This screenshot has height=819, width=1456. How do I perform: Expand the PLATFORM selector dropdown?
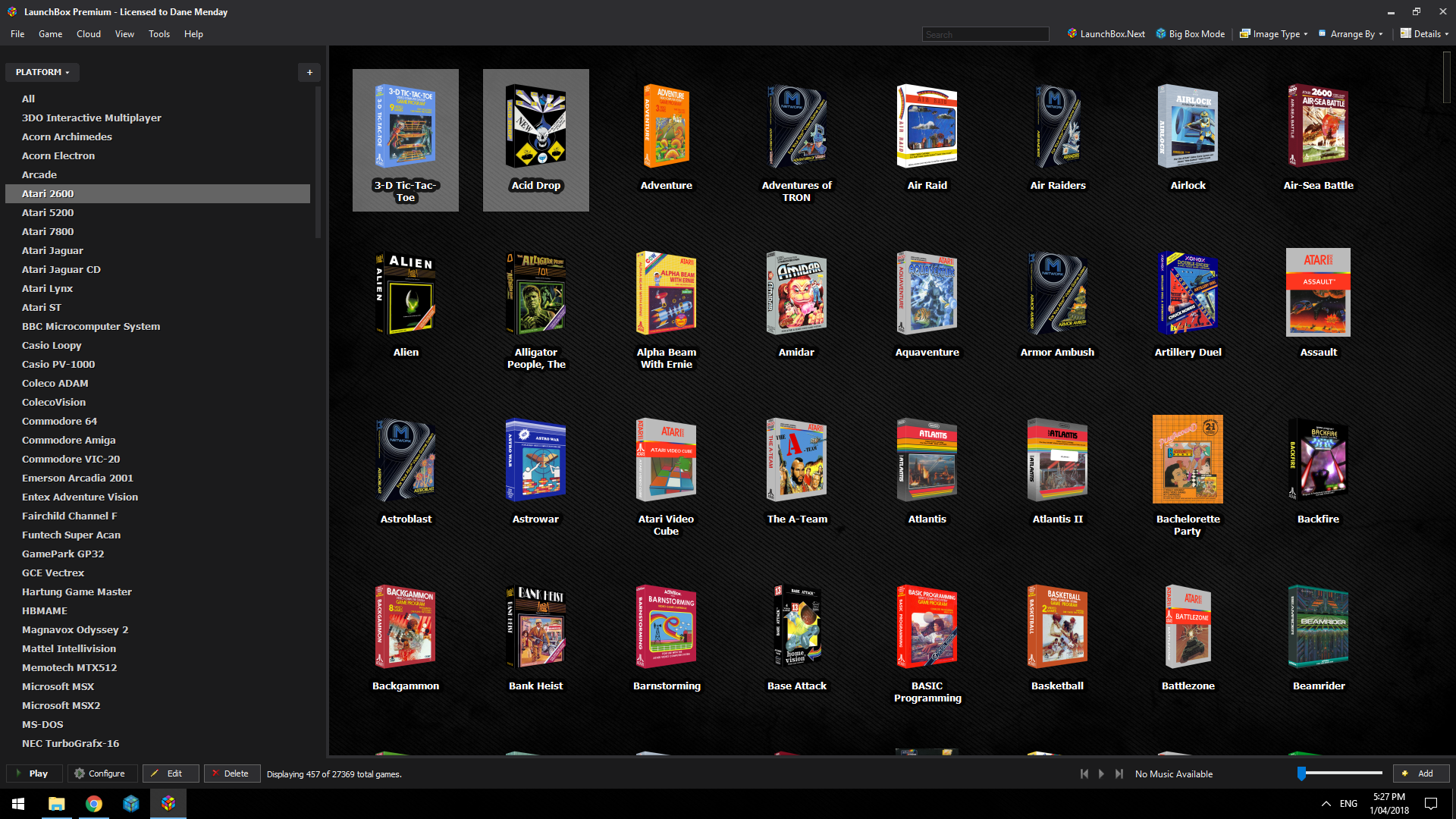tap(42, 72)
